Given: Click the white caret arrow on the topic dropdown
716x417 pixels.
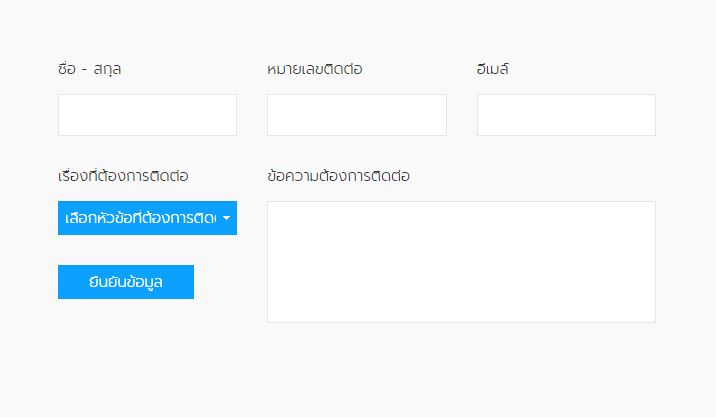Looking at the screenshot, I should (227, 218).
